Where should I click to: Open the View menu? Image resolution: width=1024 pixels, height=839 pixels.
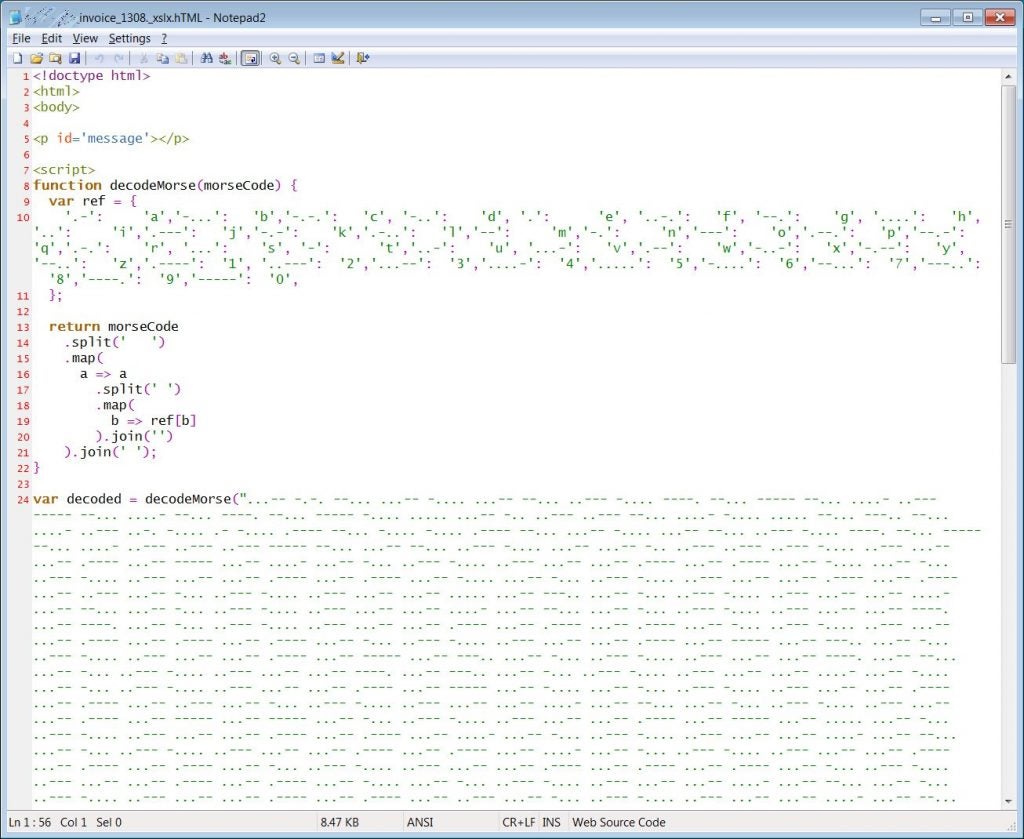pos(85,38)
